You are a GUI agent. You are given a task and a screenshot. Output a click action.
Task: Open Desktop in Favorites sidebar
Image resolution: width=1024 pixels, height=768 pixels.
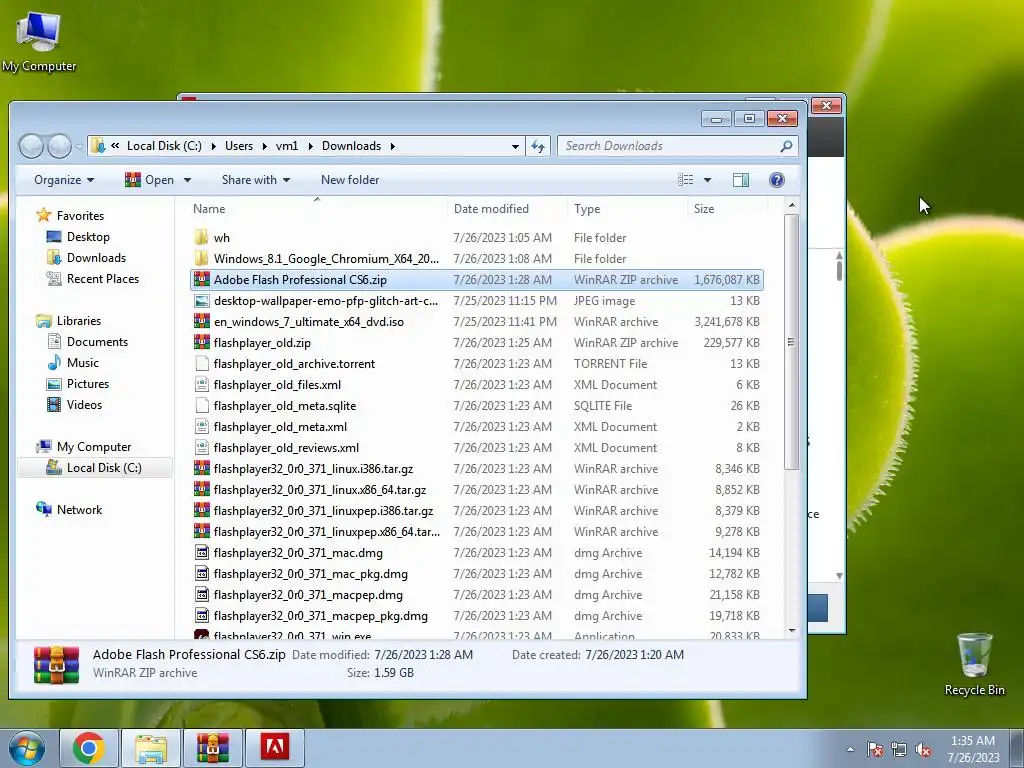click(x=78, y=236)
